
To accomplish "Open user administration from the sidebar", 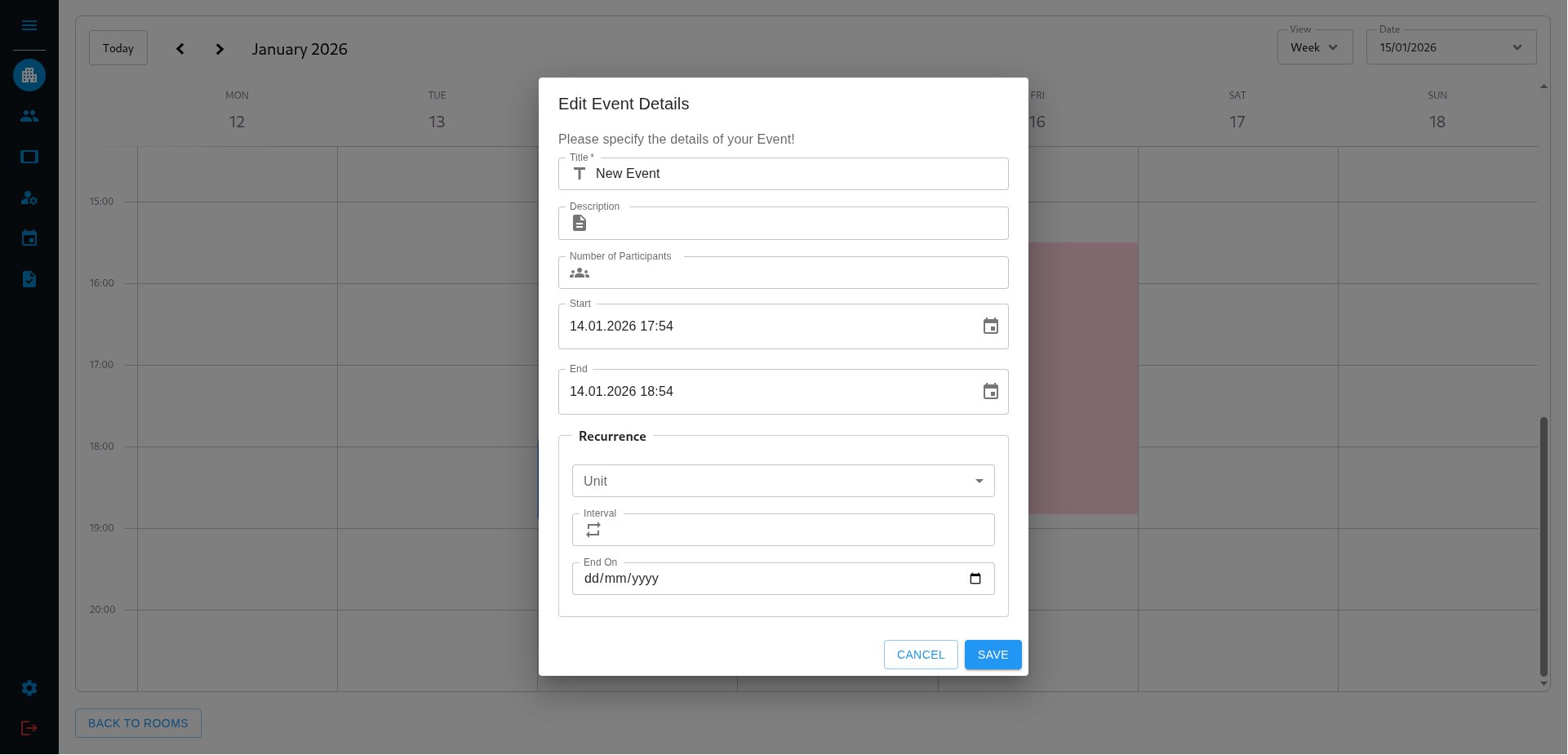I will tap(29, 198).
